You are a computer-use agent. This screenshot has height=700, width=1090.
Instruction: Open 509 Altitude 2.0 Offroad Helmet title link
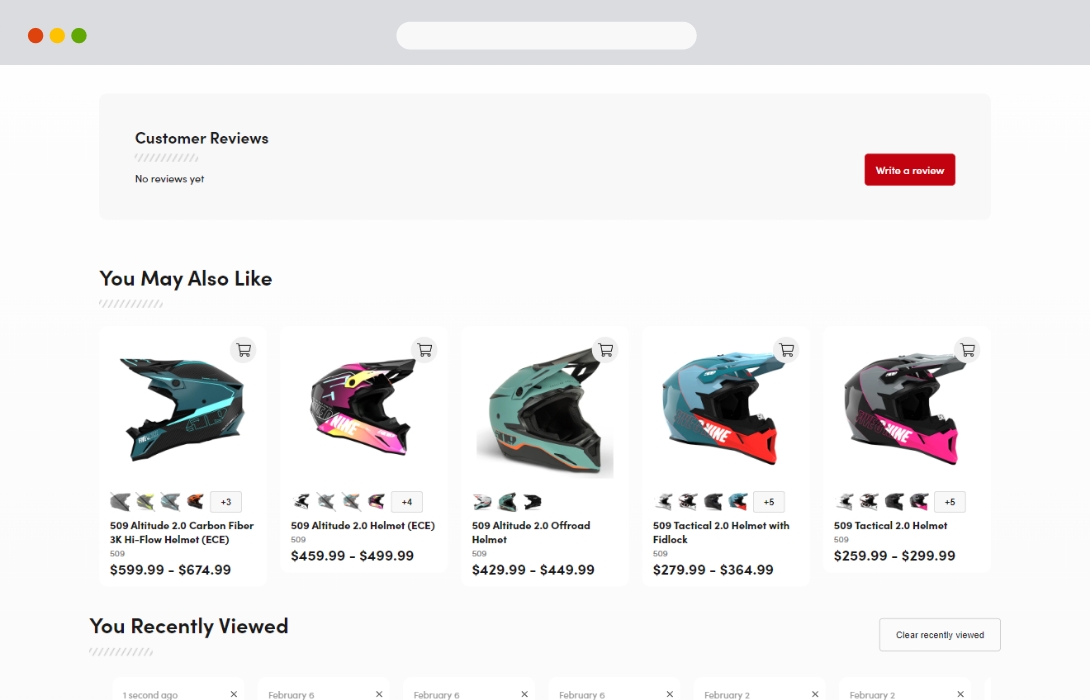click(x=531, y=532)
